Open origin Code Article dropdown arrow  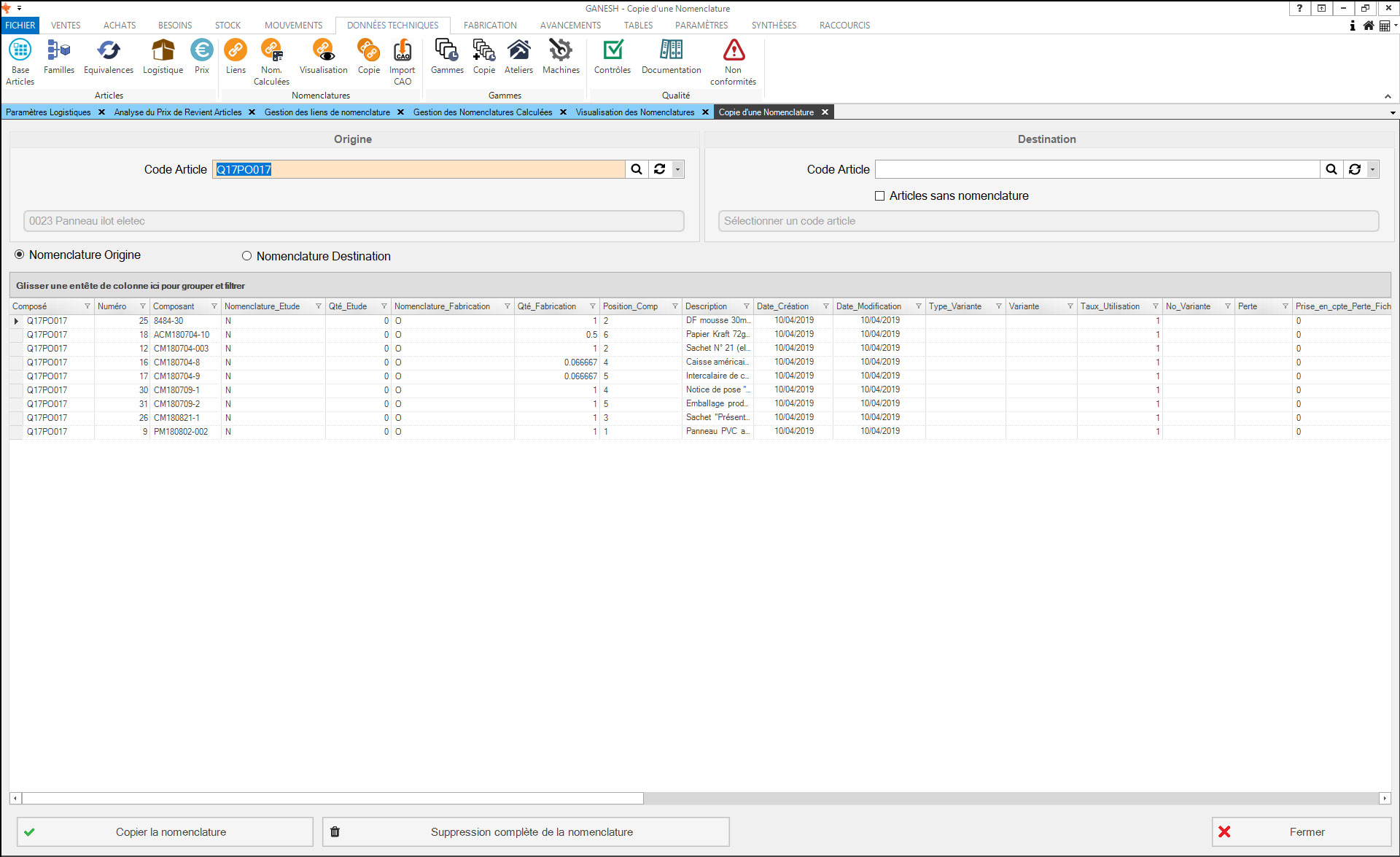[x=677, y=169]
